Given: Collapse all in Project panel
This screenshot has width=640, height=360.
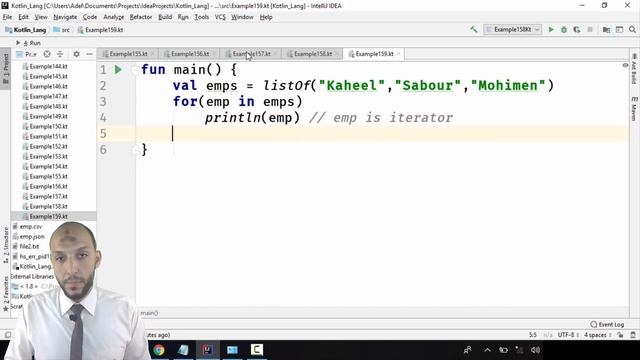Looking at the screenshot, I should pyautogui.click(x=60, y=54).
